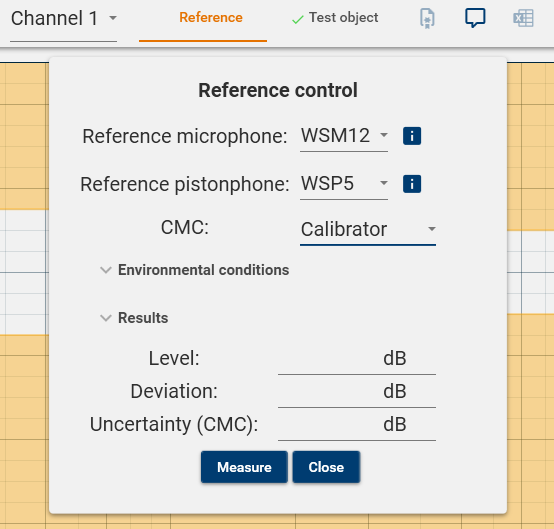Click the CMC: label
Screen dimensions: 554x529
[185, 227]
